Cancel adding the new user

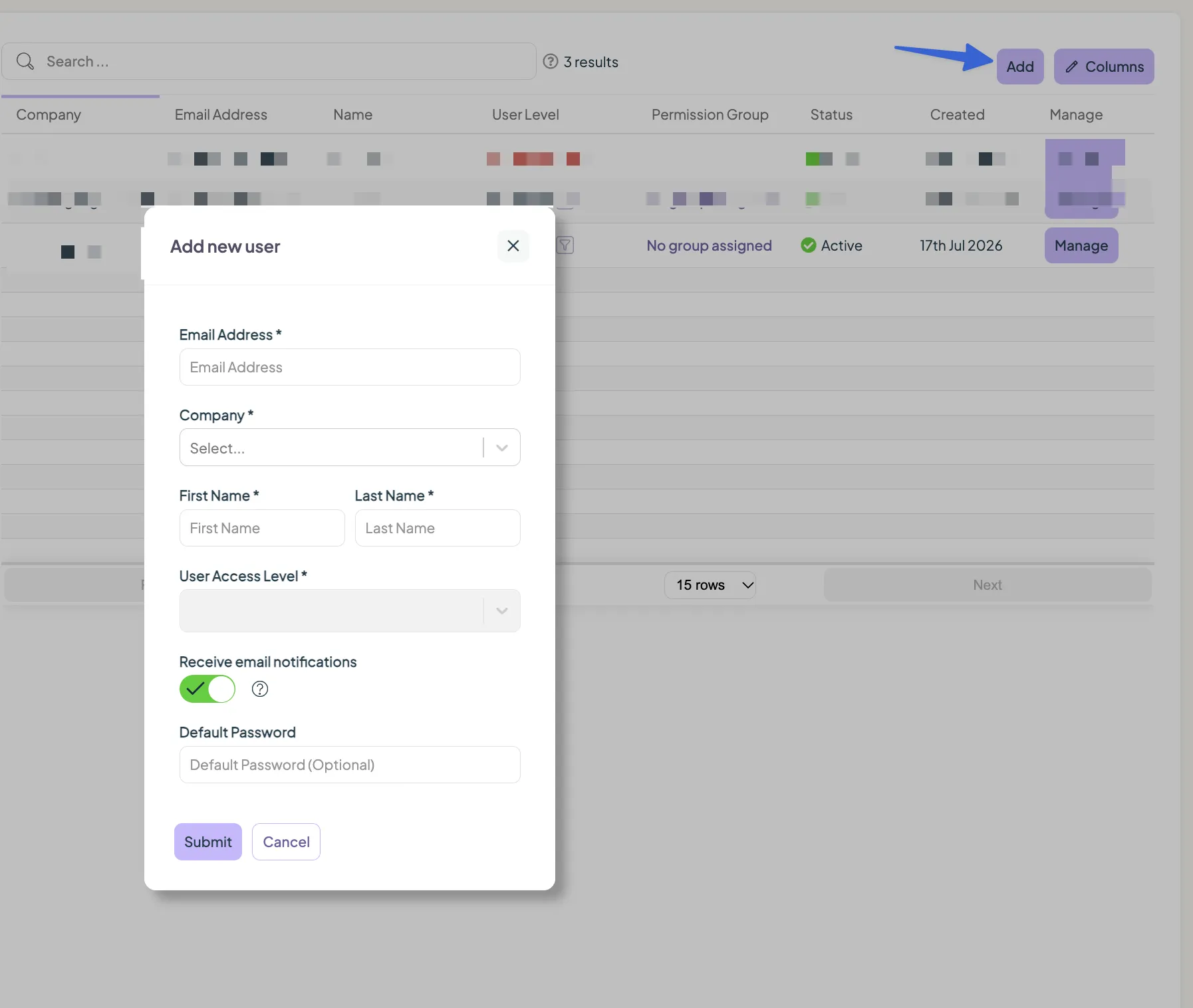tap(286, 842)
